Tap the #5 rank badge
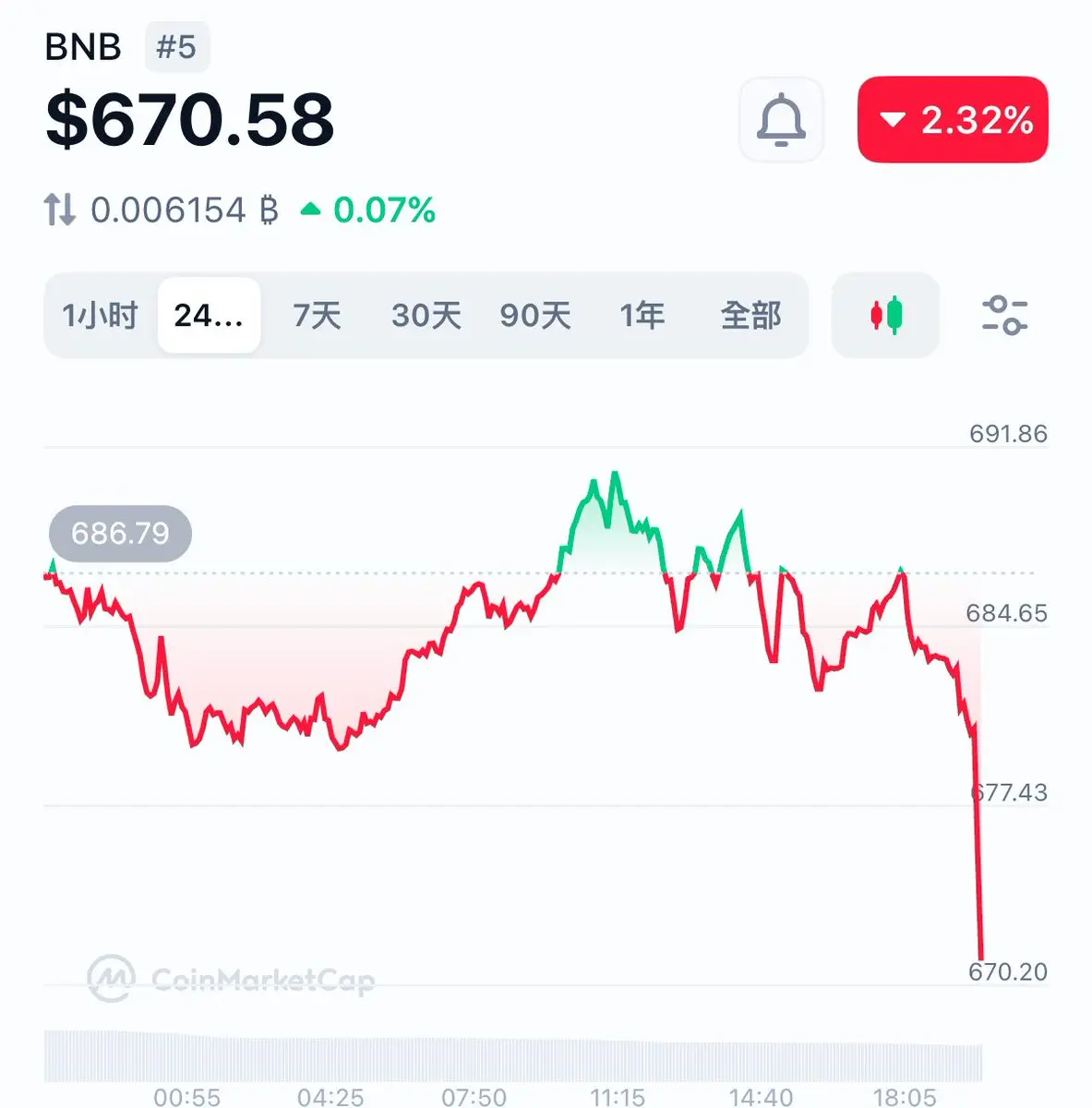 tap(176, 47)
